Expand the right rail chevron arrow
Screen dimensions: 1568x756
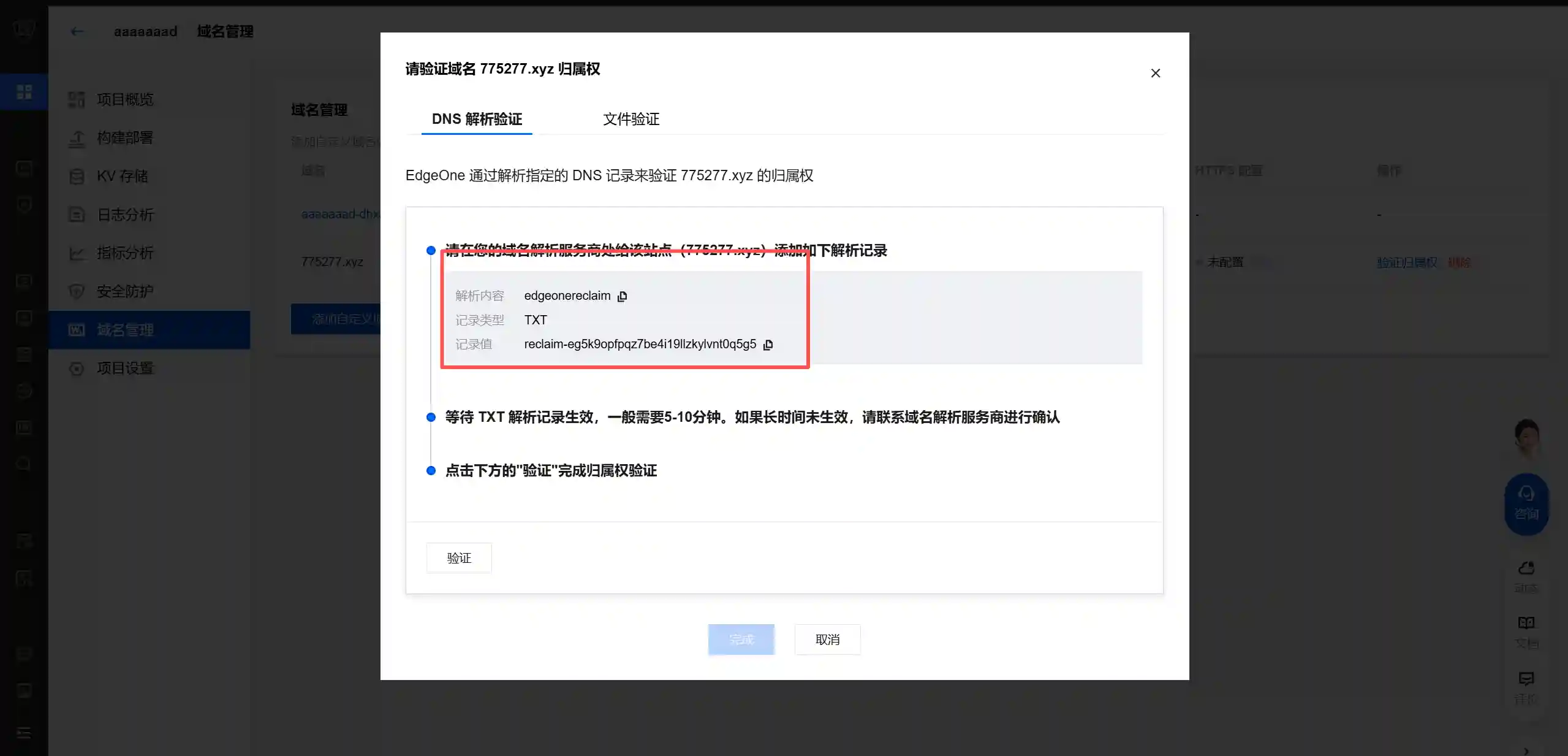pos(1526,750)
